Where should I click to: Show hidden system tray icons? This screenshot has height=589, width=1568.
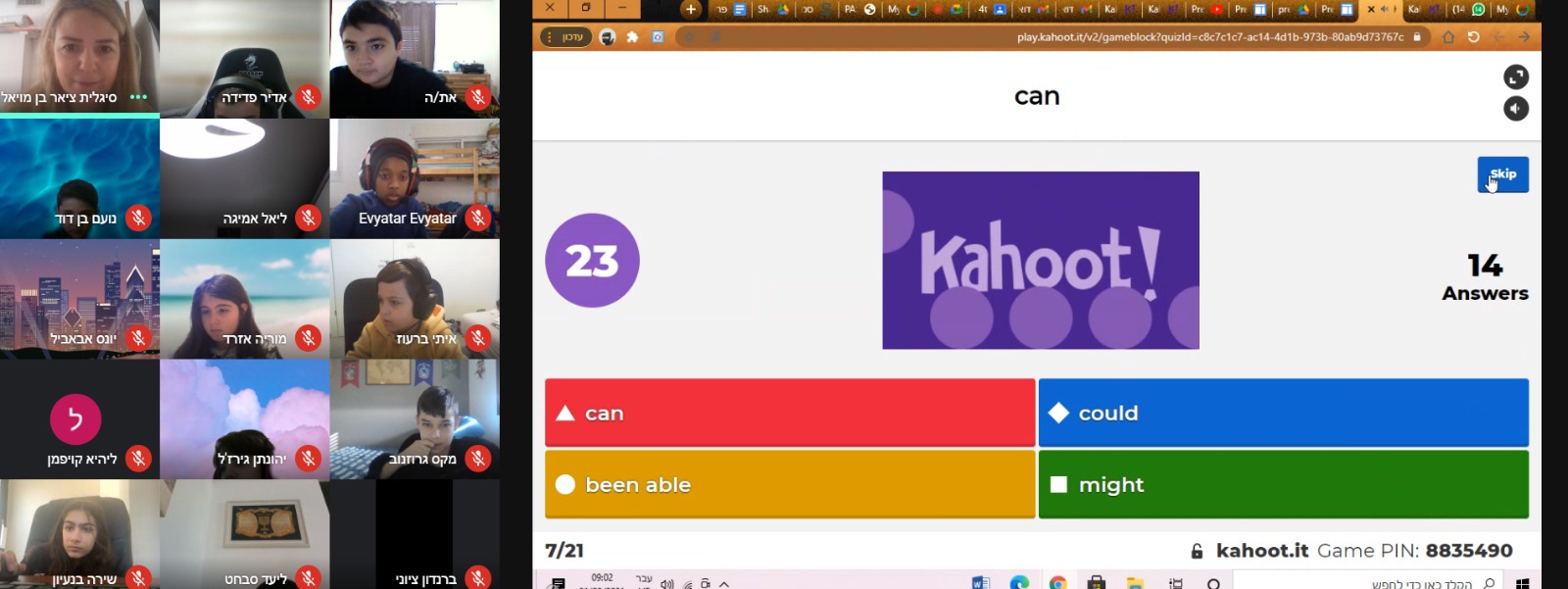(724, 584)
